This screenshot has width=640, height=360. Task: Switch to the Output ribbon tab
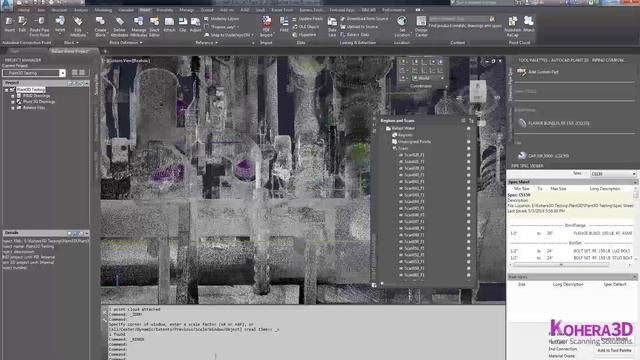tap(207, 10)
